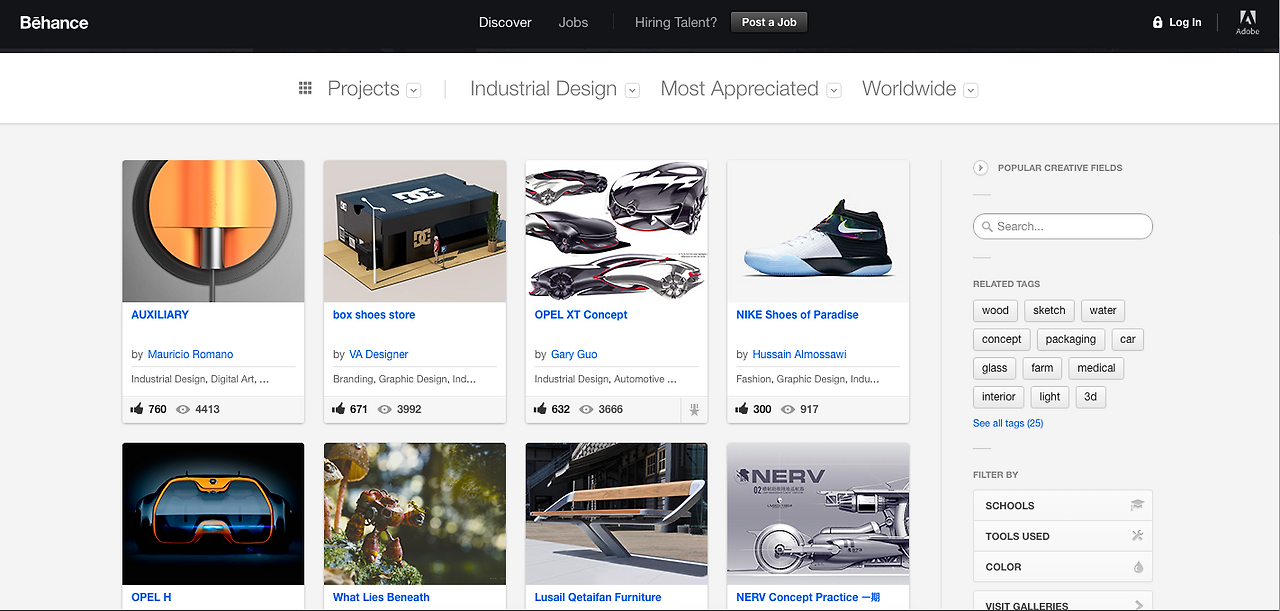Open the AUXILIARY project thumbnail
This screenshot has height=611, width=1280.
pyautogui.click(x=213, y=231)
